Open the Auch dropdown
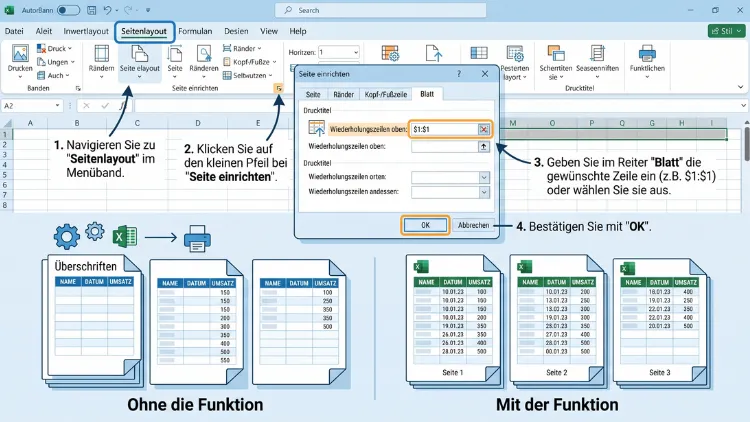Screen dimensions: 750x422 pyautogui.click(x=54, y=75)
